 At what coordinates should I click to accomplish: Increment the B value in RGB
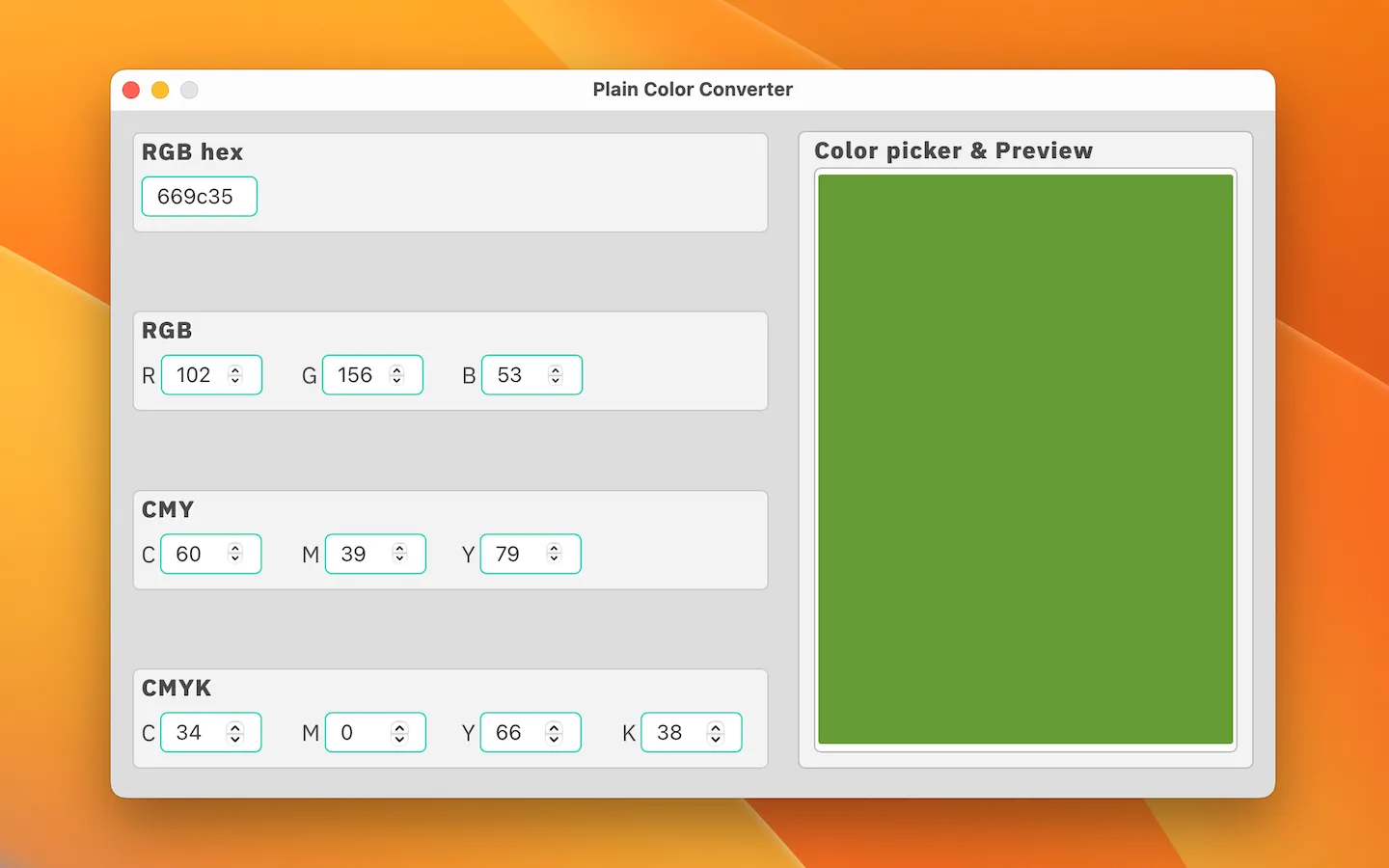[556, 370]
